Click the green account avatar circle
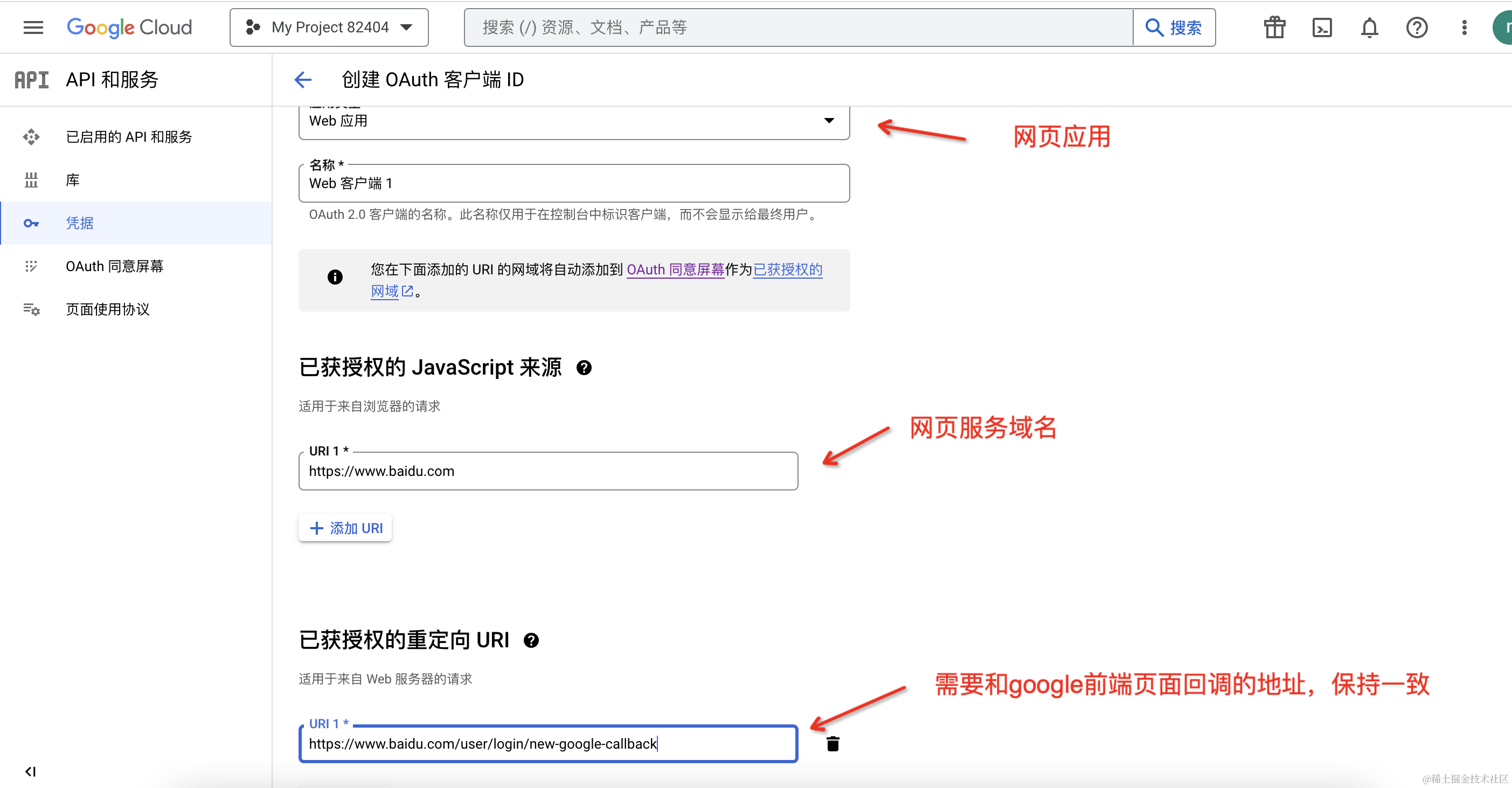Viewport: 1512px width, 788px height. (1504, 27)
